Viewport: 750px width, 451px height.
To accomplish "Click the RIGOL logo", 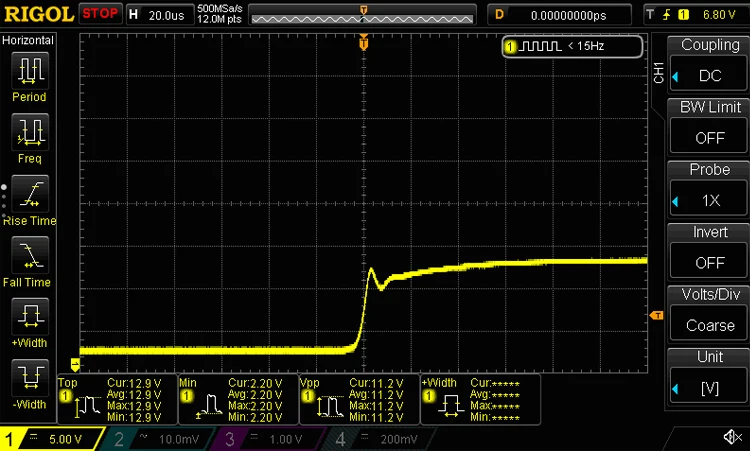I will pos(39,14).
